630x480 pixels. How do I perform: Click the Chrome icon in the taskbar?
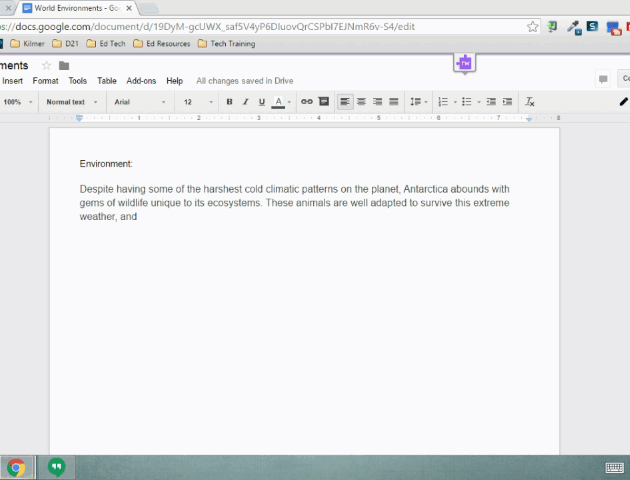16,467
